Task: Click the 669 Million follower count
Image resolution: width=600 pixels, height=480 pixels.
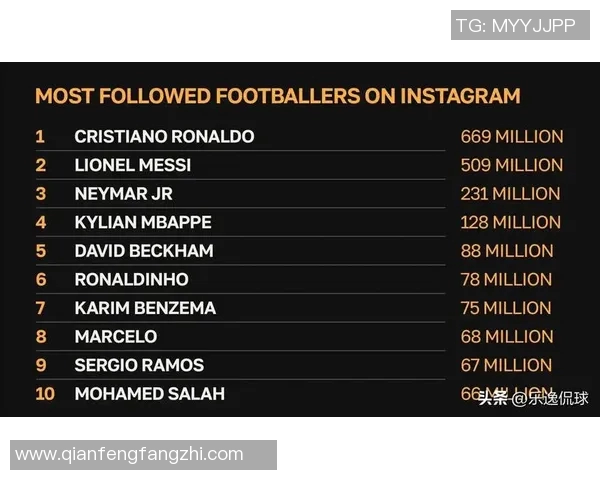Action: coord(512,137)
